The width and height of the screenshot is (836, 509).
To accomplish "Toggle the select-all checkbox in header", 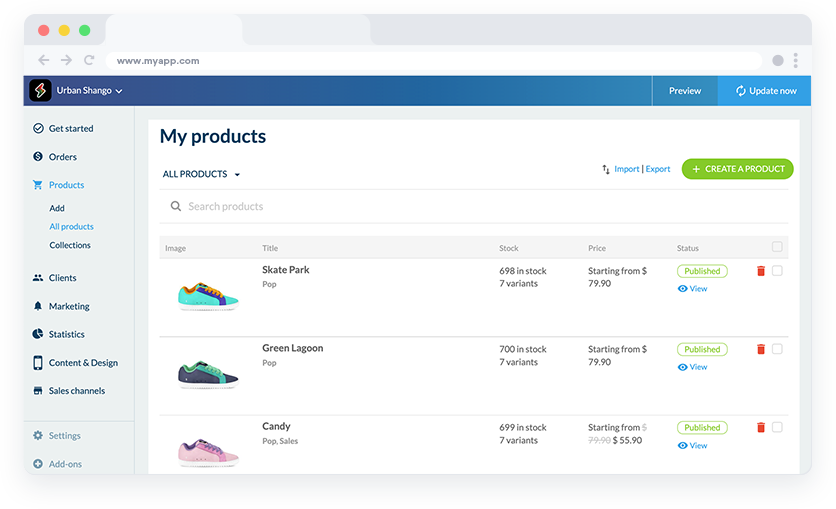I will [x=777, y=247].
